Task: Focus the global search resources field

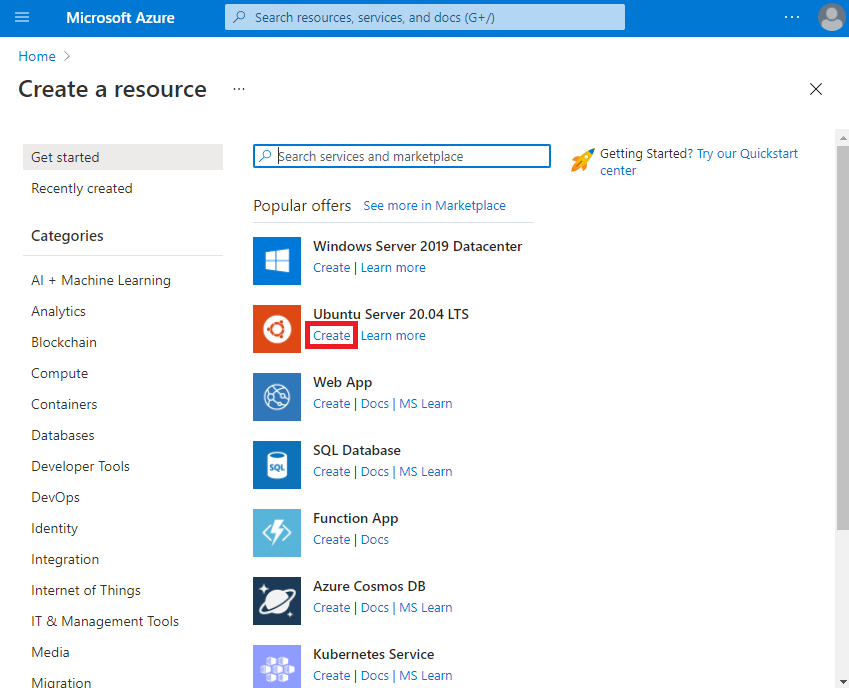Action: [424, 17]
